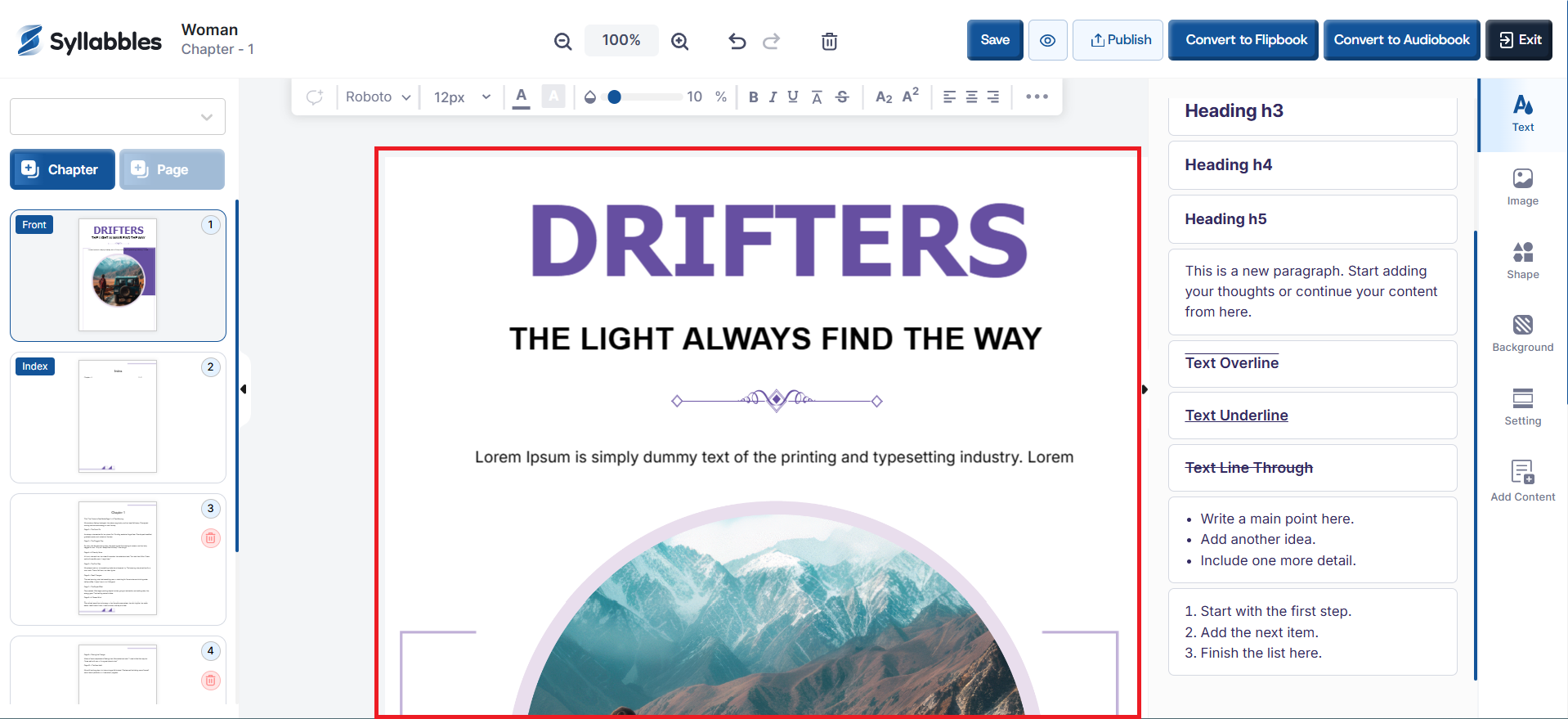
Task: Click the 100% zoom level field
Action: coord(621,40)
